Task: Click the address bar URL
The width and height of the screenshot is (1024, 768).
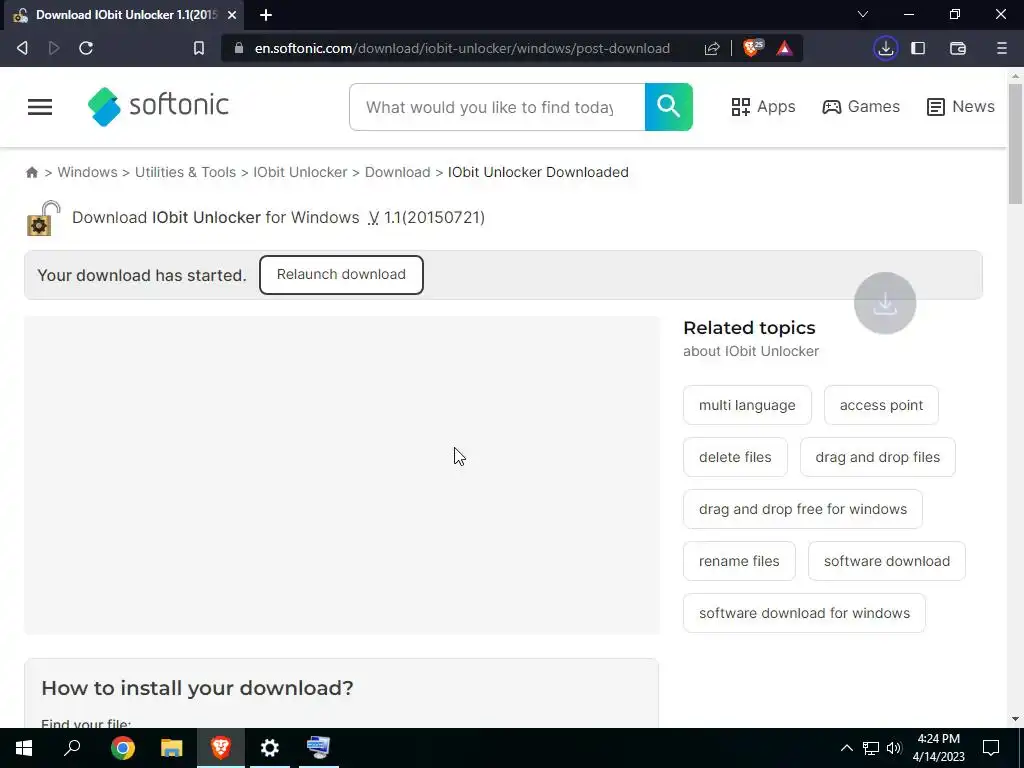Action: [x=462, y=48]
